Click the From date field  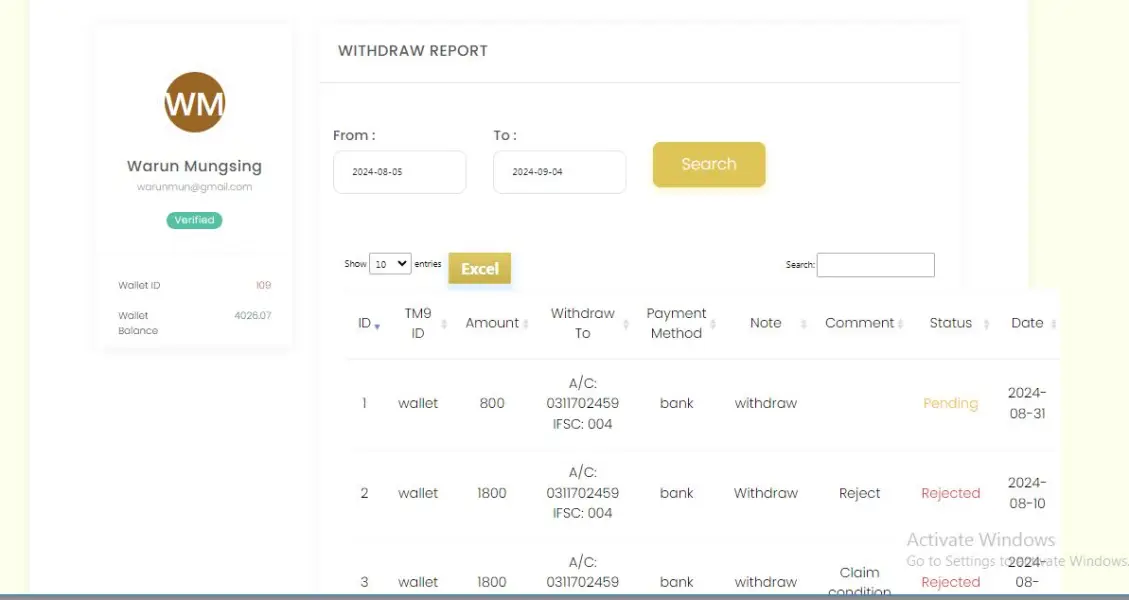(x=400, y=172)
